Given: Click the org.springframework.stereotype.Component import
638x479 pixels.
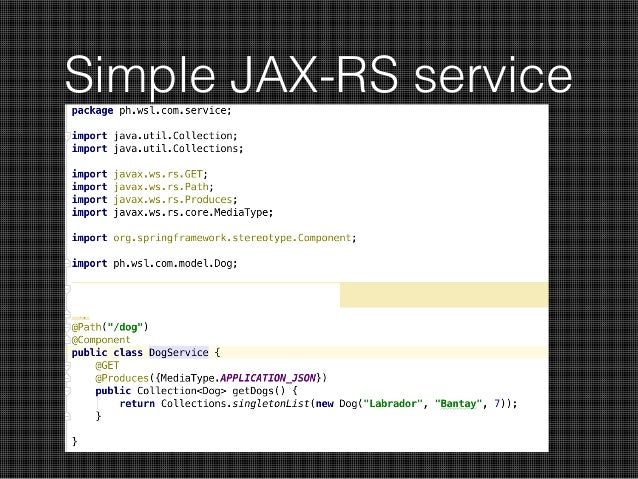Looking at the screenshot, I should [214, 238].
